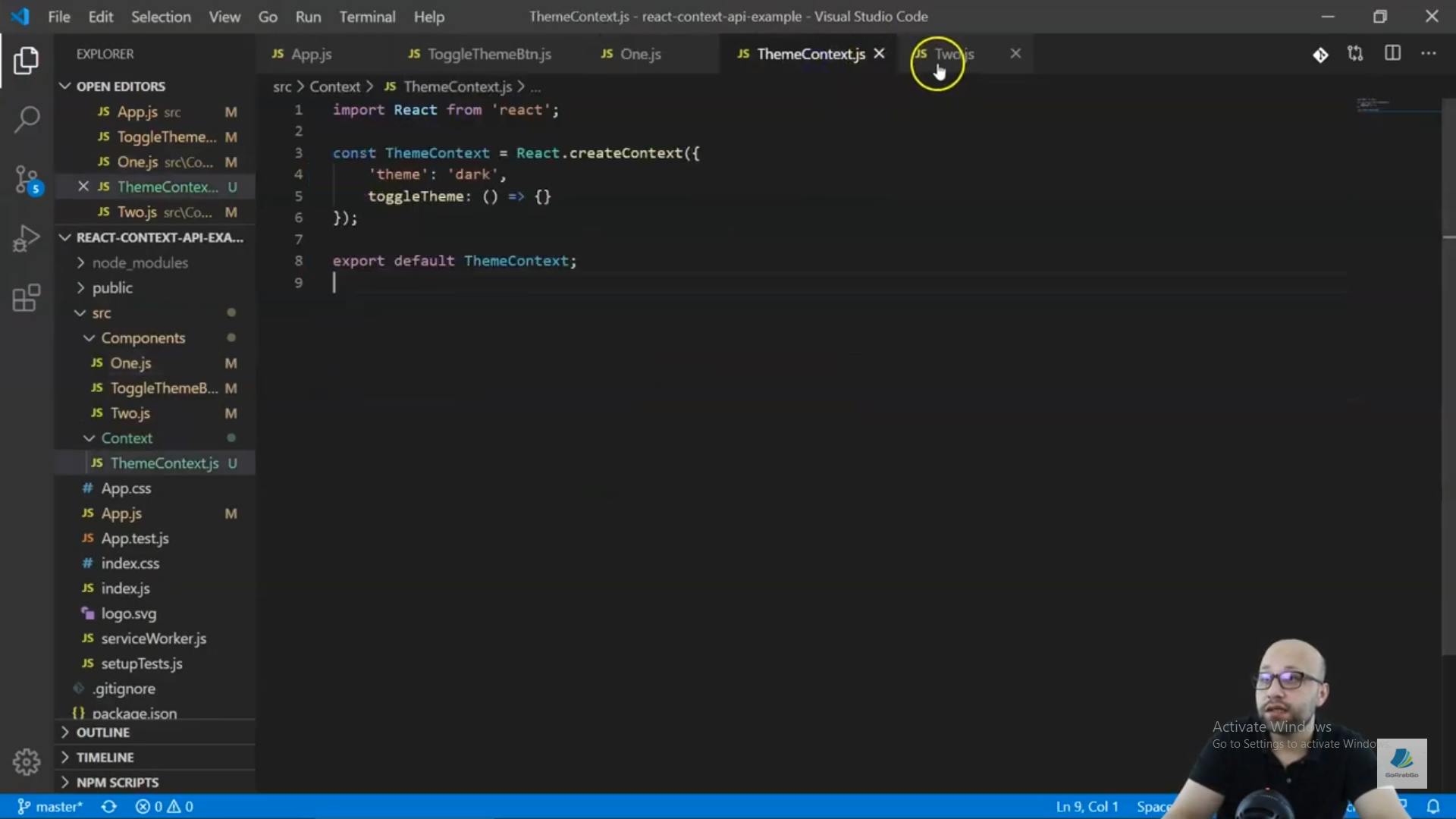This screenshot has height=819, width=1456.
Task: Collapse the src folder
Action: (102, 312)
